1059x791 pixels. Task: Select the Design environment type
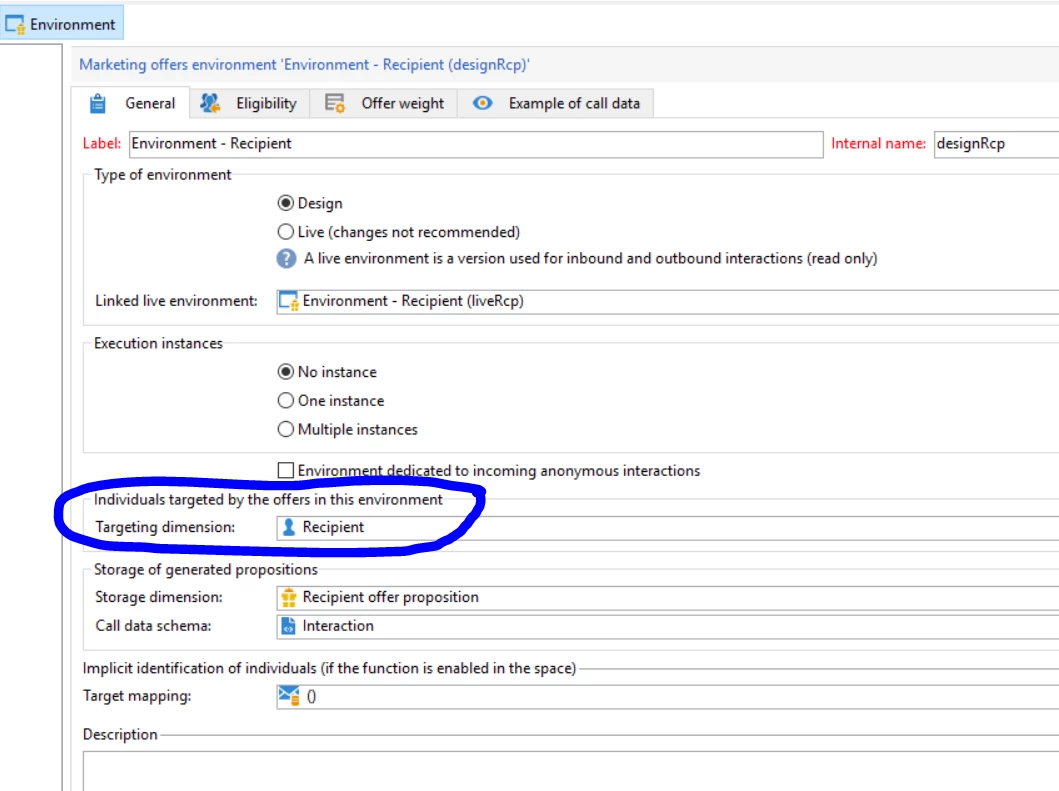[310, 203]
